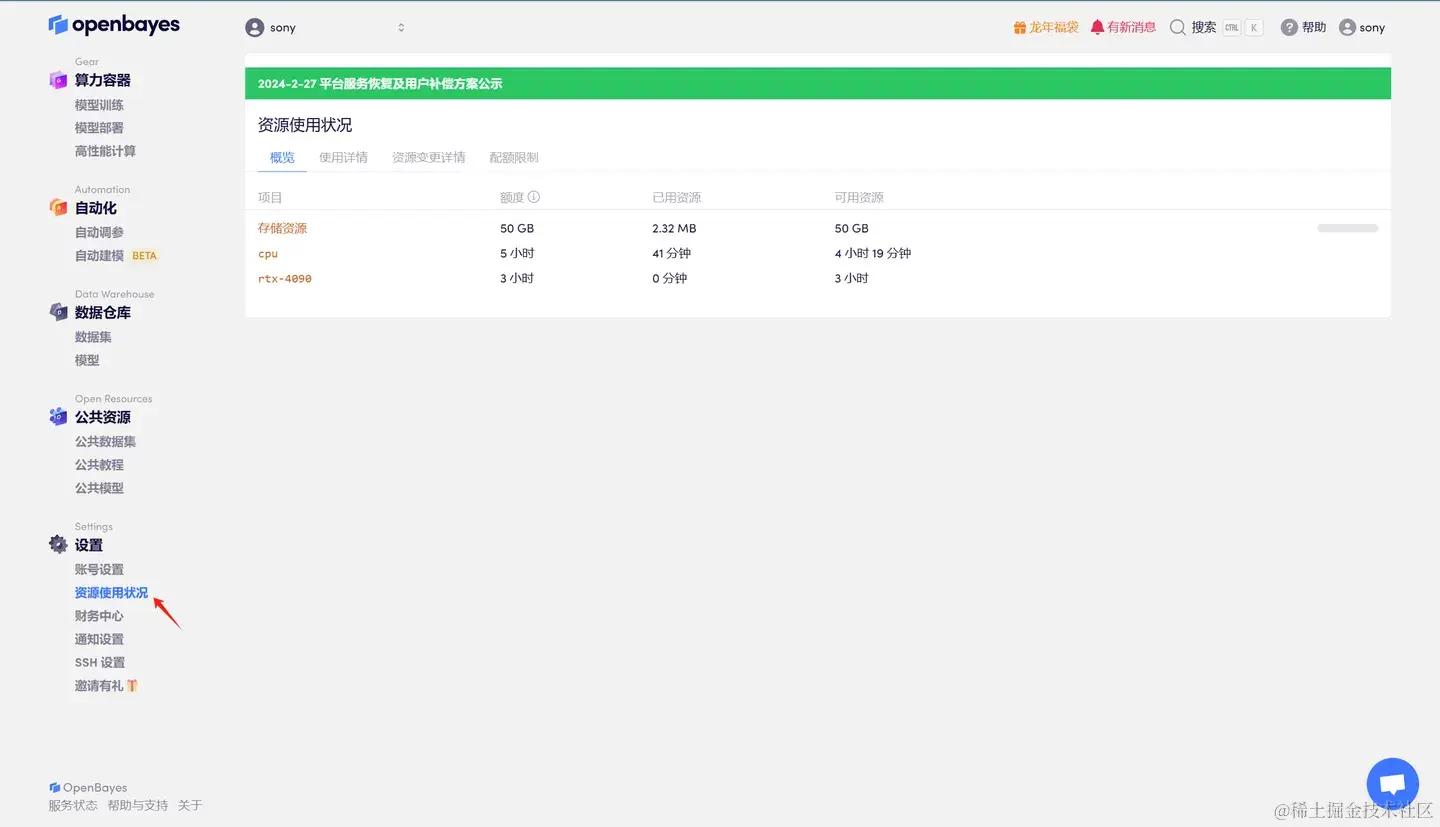Click the 数据仓库 section icon
This screenshot has width=1440, height=827.
point(58,312)
